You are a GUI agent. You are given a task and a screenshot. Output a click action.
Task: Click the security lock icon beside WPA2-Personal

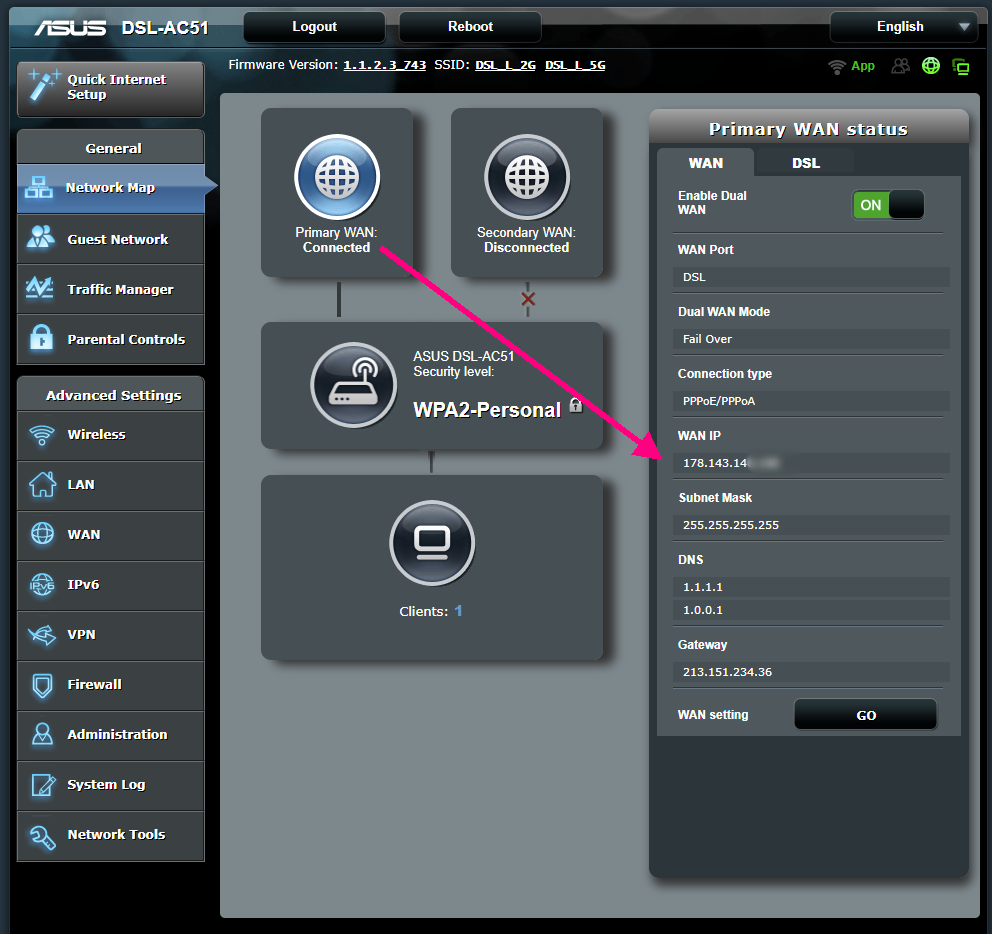pos(576,405)
